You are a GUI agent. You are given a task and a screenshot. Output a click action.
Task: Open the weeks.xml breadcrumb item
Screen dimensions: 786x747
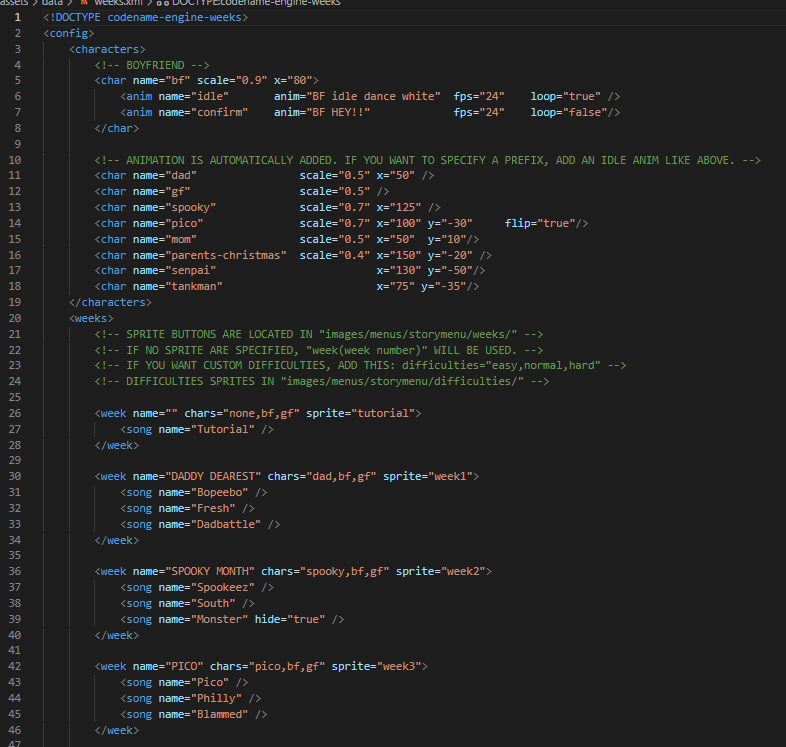[118, 3]
